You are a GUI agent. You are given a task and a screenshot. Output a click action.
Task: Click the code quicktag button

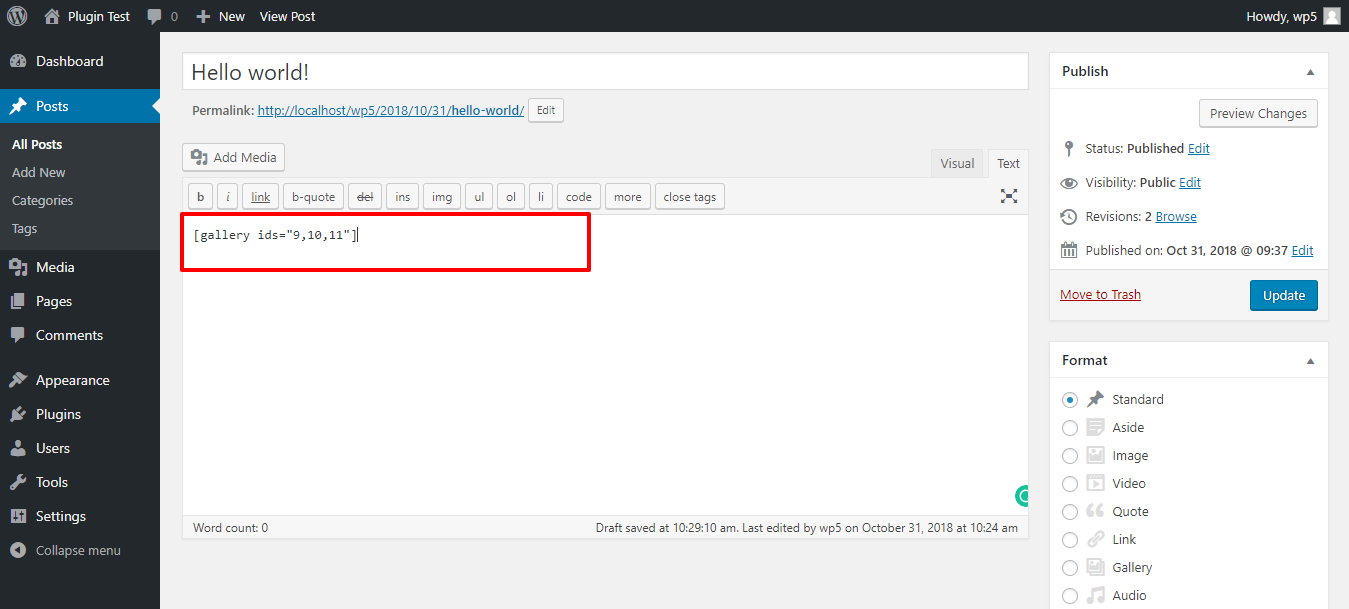point(579,197)
